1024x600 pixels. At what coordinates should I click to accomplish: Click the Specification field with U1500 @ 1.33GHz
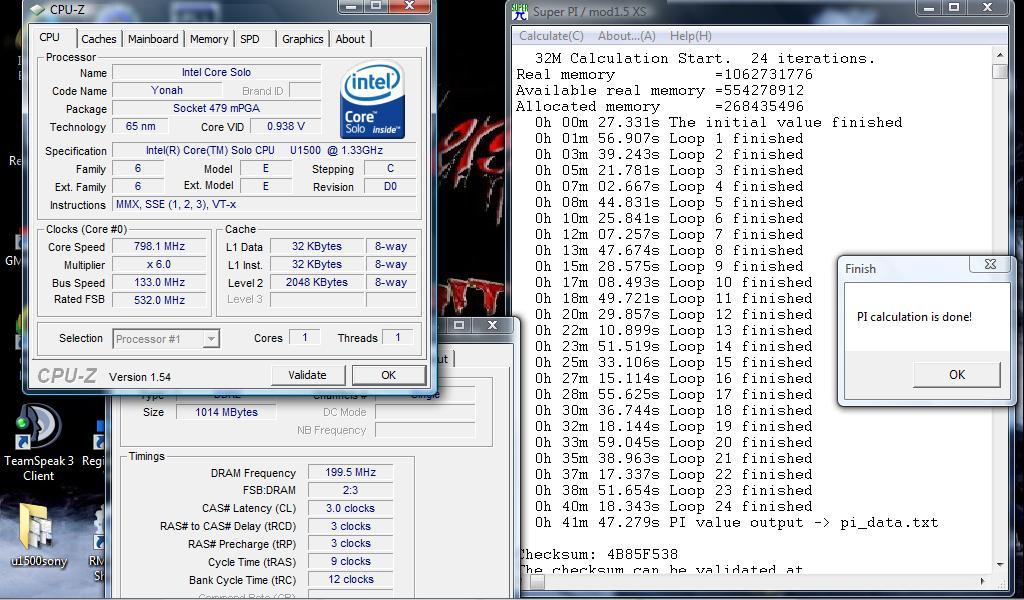pos(264,150)
